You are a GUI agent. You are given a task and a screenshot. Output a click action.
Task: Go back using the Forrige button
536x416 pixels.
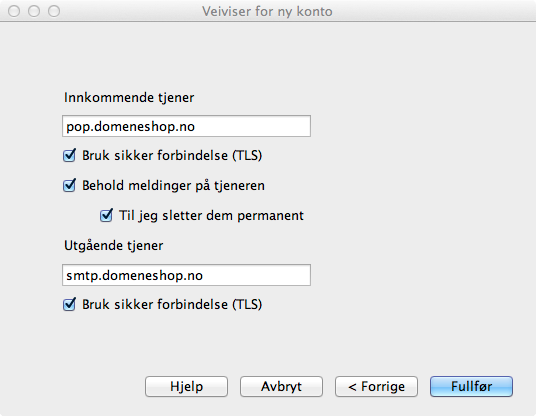click(376, 387)
